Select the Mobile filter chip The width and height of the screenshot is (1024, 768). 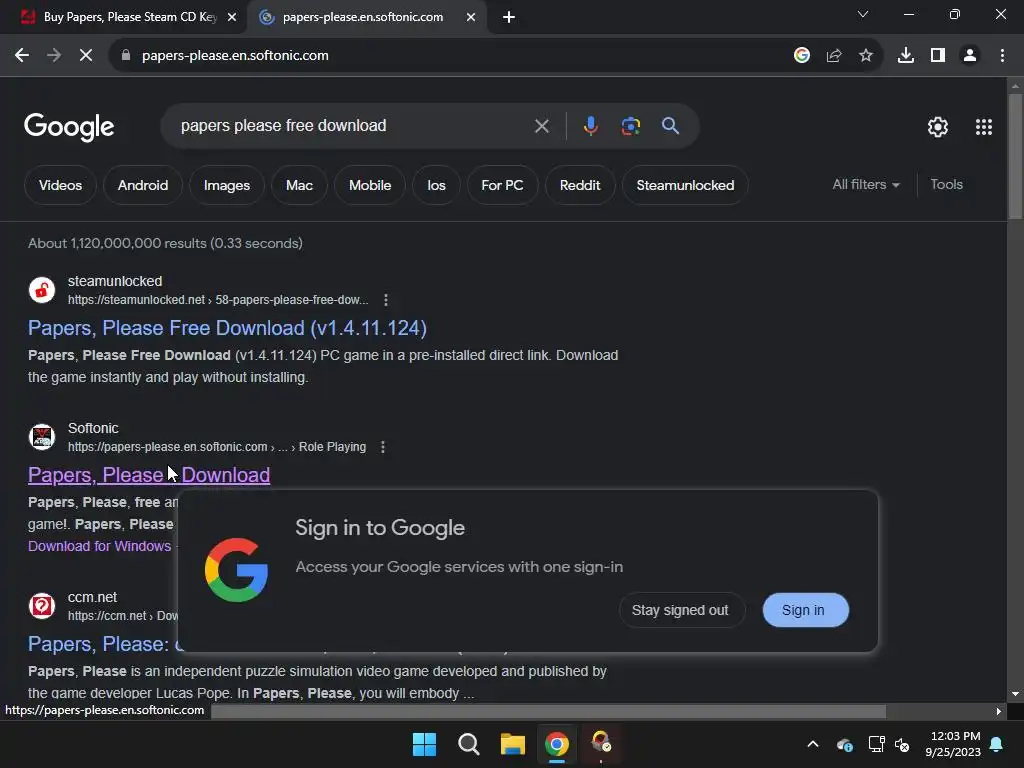370,185
